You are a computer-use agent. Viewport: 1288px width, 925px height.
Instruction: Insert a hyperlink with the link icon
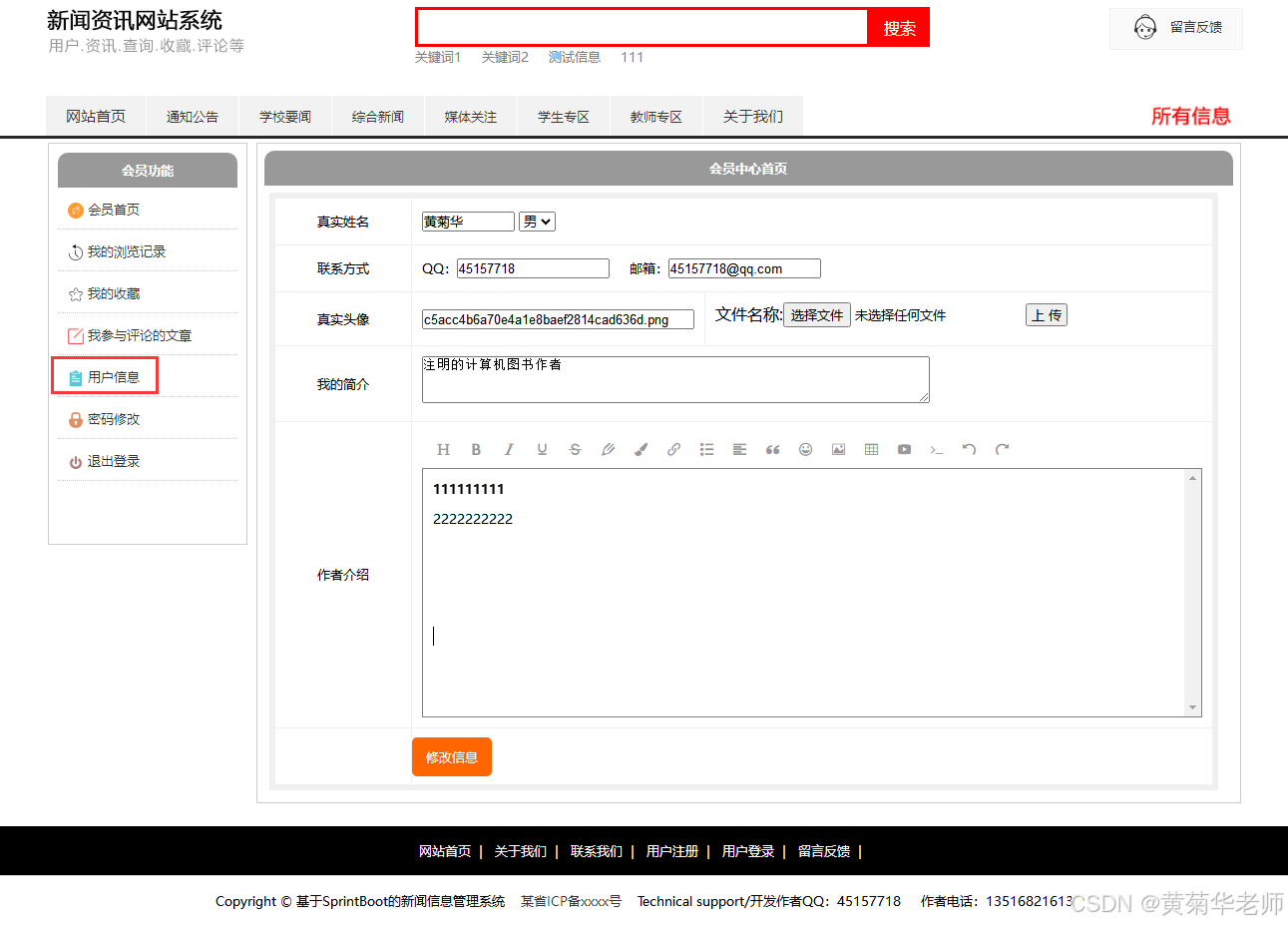673,449
